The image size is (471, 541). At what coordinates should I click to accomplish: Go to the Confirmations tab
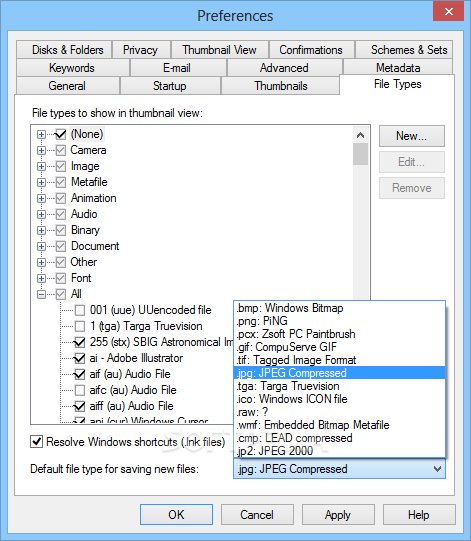(312, 50)
